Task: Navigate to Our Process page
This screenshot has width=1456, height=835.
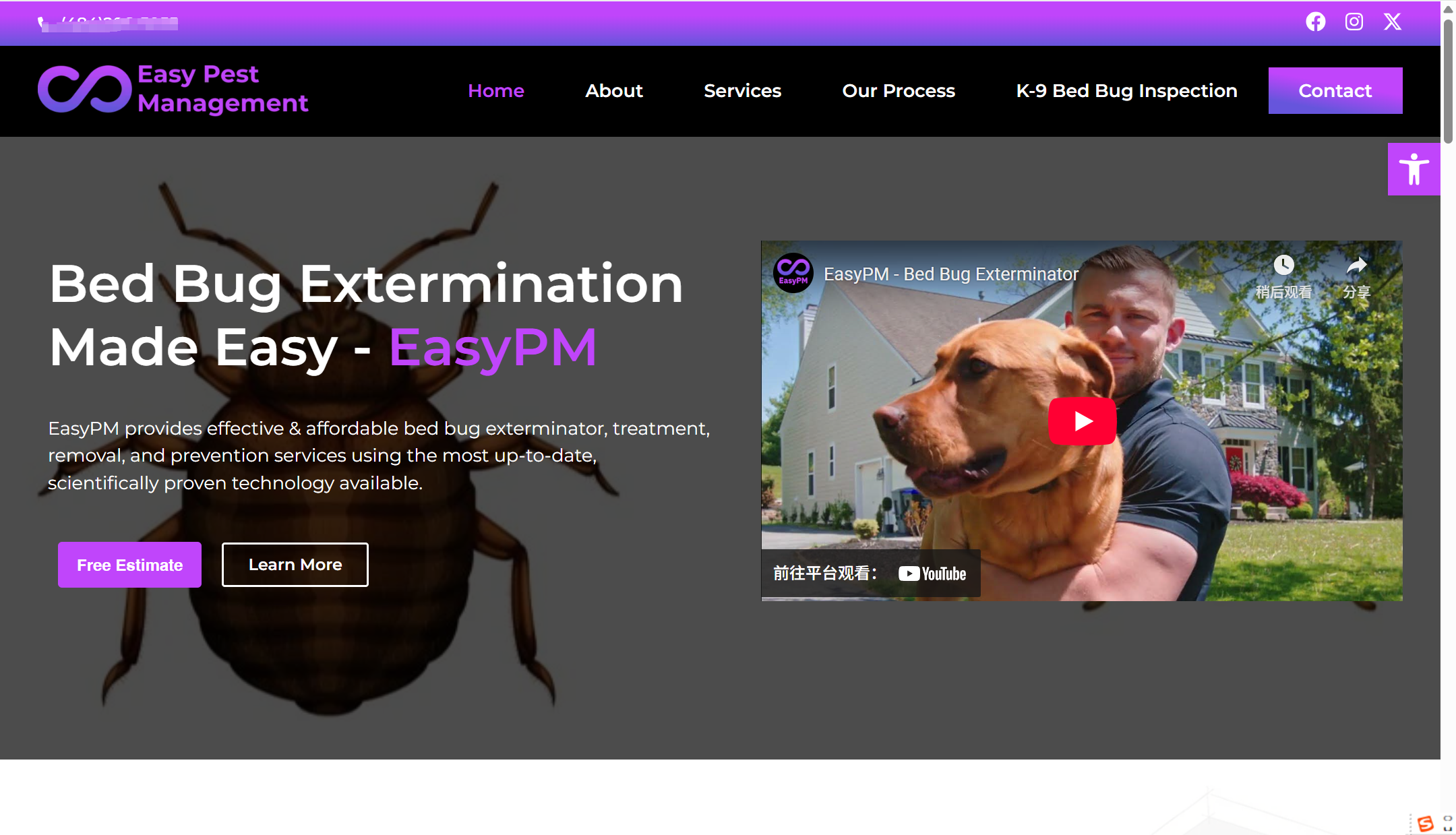Action: [x=898, y=91]
